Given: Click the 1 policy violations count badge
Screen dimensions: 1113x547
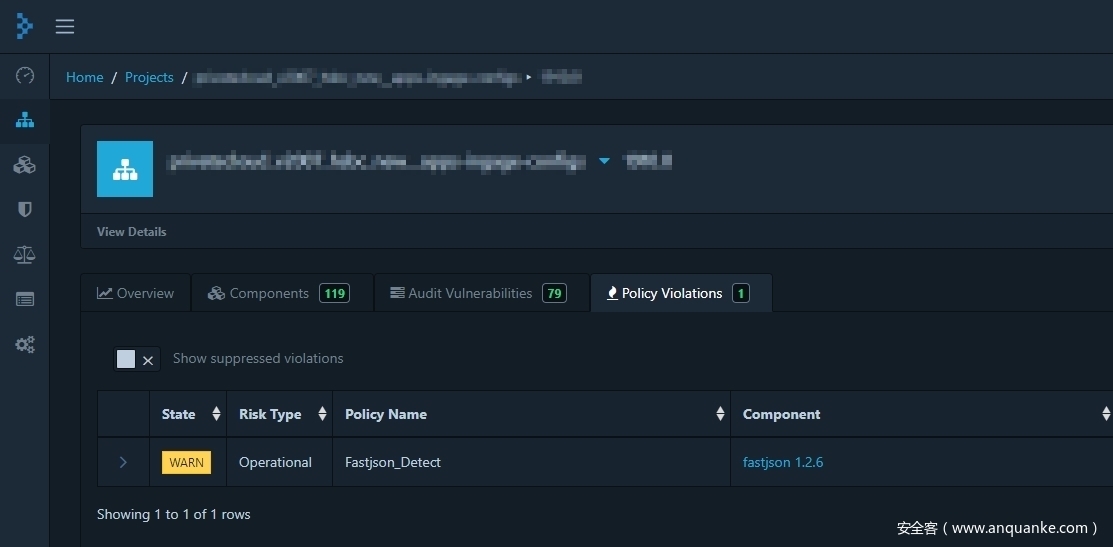Looking at the screenshot, I should 741,293.
